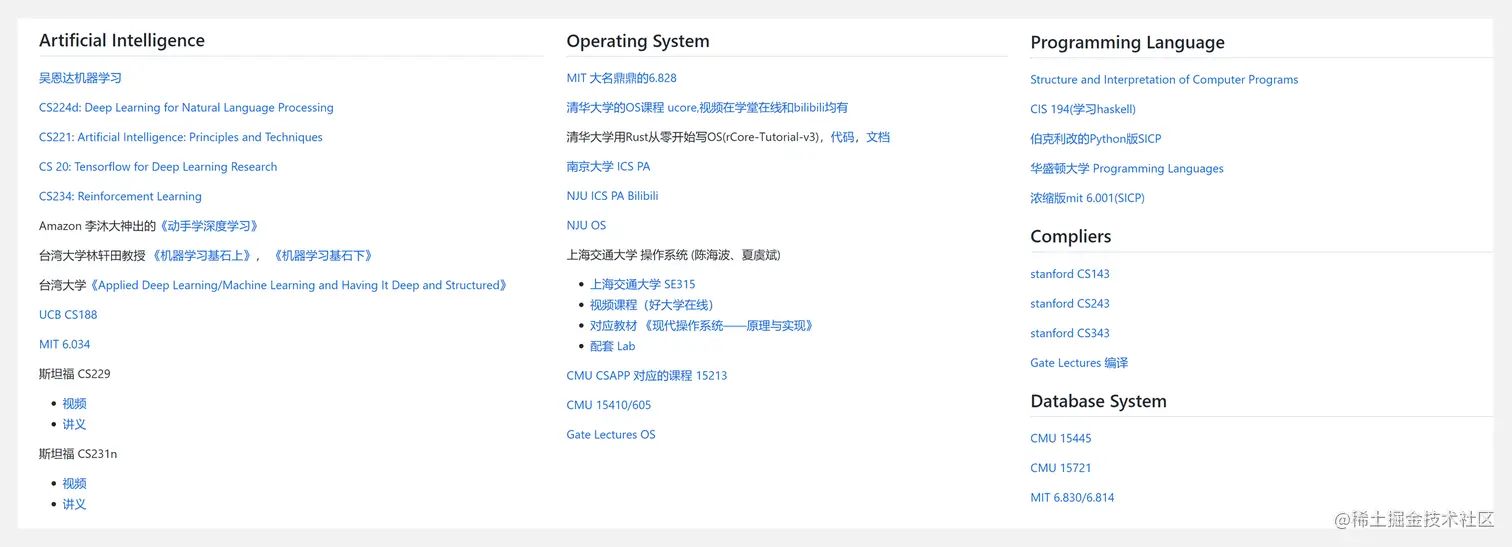The width and height of the screenshot is (1512, 547).
Task: Open 浓缩版mit 6.001(SICP) link
Action: tap(1088, 198)
